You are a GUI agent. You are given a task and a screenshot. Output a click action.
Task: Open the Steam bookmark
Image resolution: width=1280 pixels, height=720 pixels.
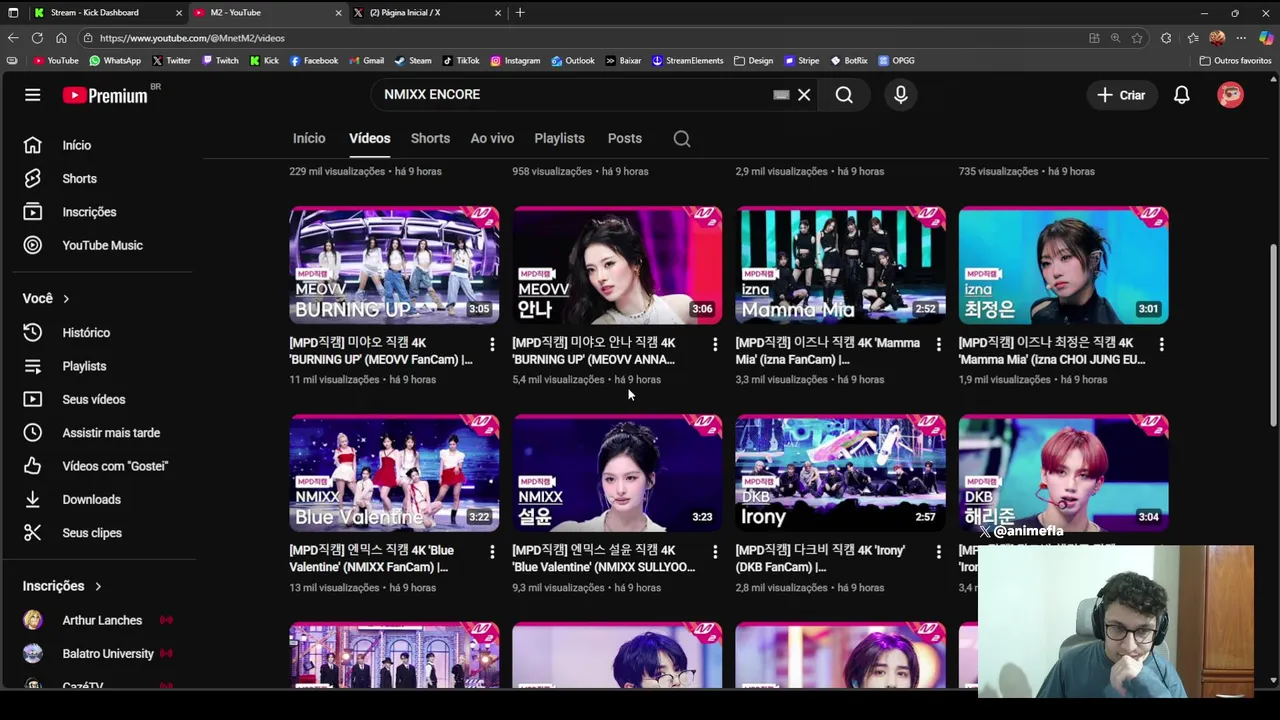[413, 61]
